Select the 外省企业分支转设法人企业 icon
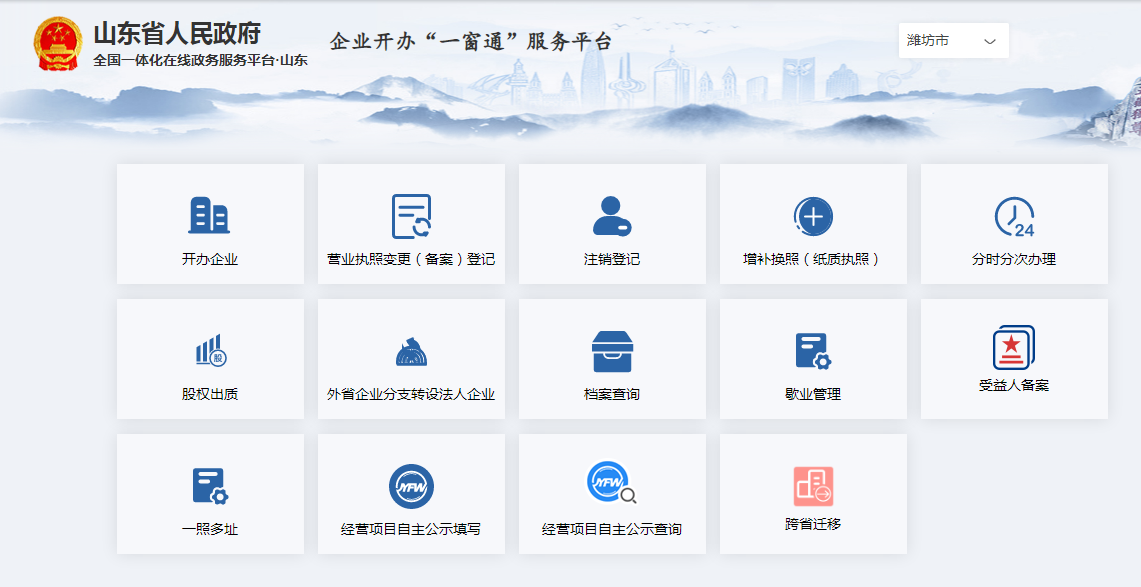This screenshot has width=1141, height=587. pos(411,351)
